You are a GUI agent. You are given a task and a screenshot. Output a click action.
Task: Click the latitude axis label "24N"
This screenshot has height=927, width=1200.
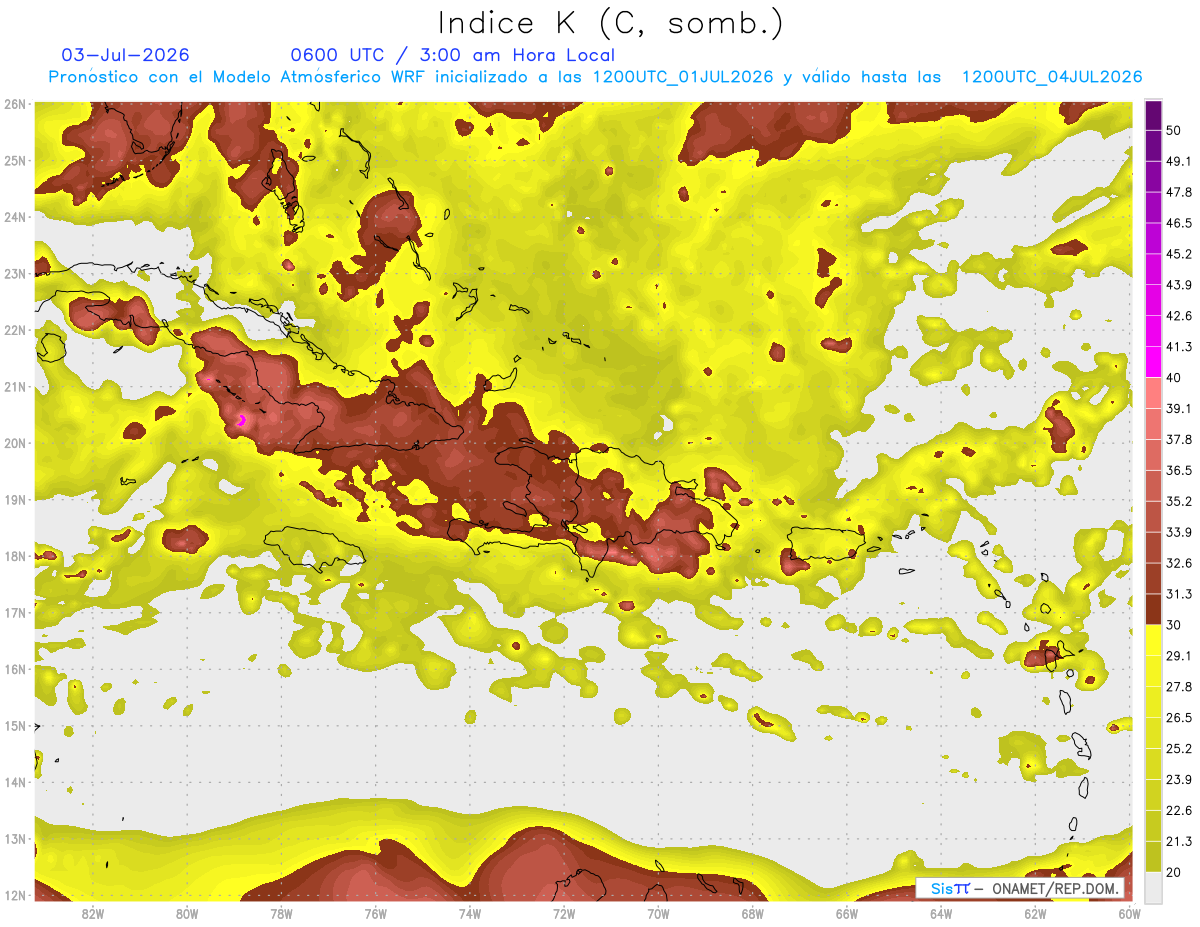click(14, 217)
